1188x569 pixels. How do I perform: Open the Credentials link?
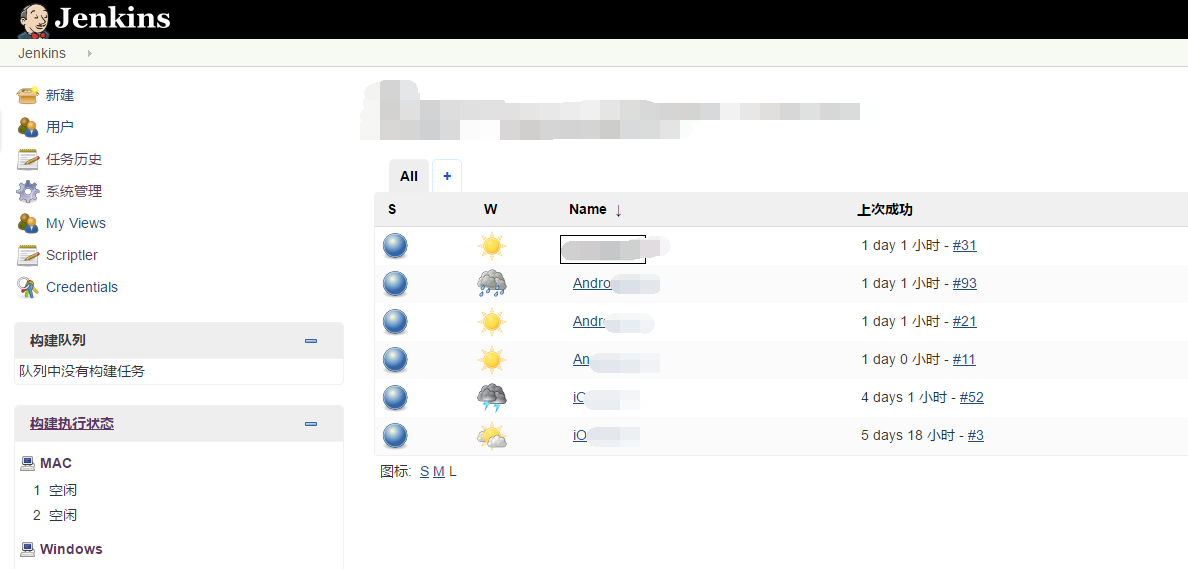tap(82, 287)
